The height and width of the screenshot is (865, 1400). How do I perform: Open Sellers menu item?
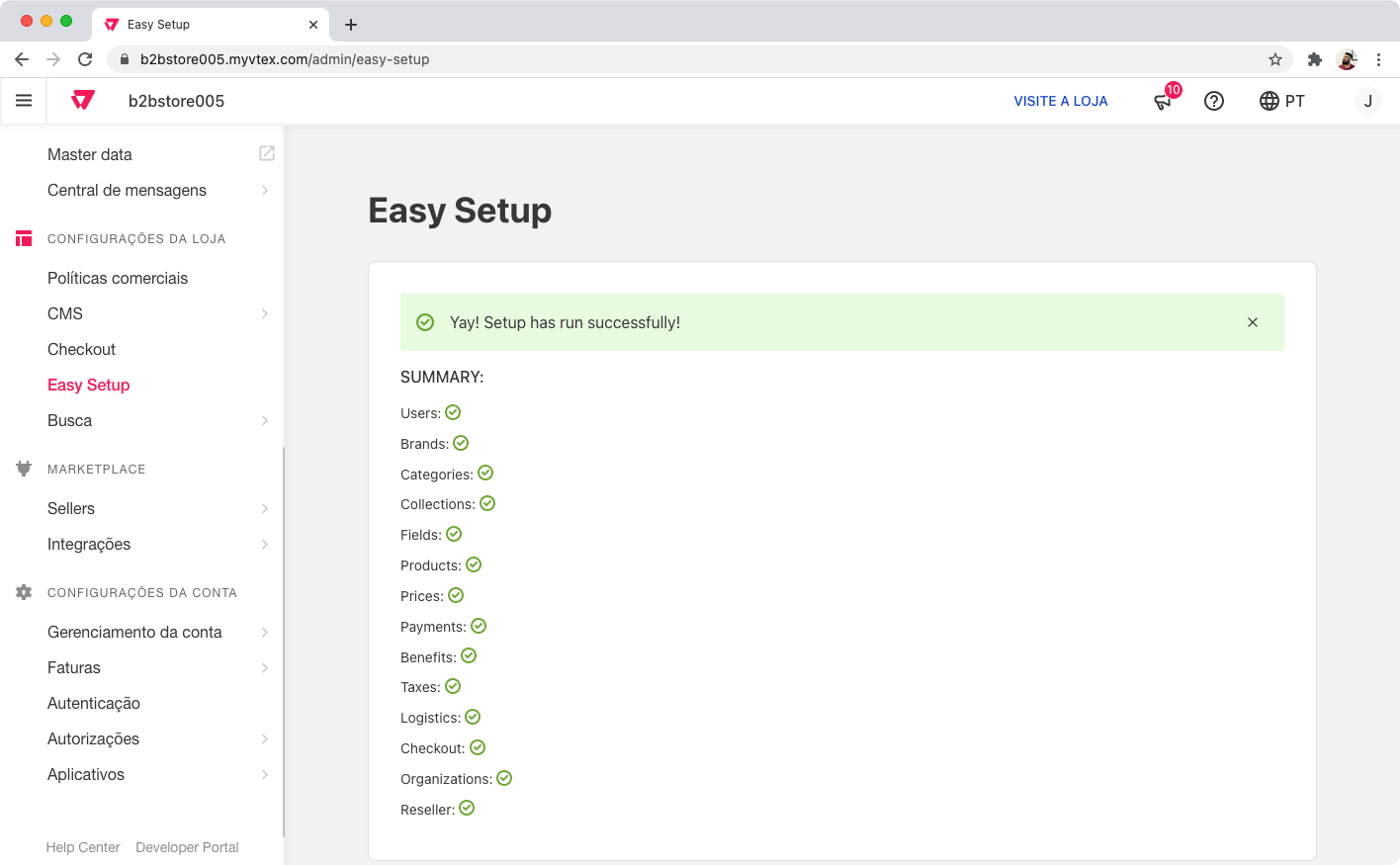pos(71,508)
